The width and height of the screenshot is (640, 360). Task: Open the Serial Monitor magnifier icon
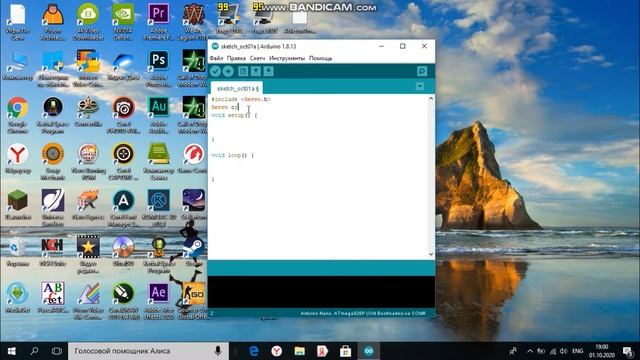pyautogui.click(x=422, y=71)
